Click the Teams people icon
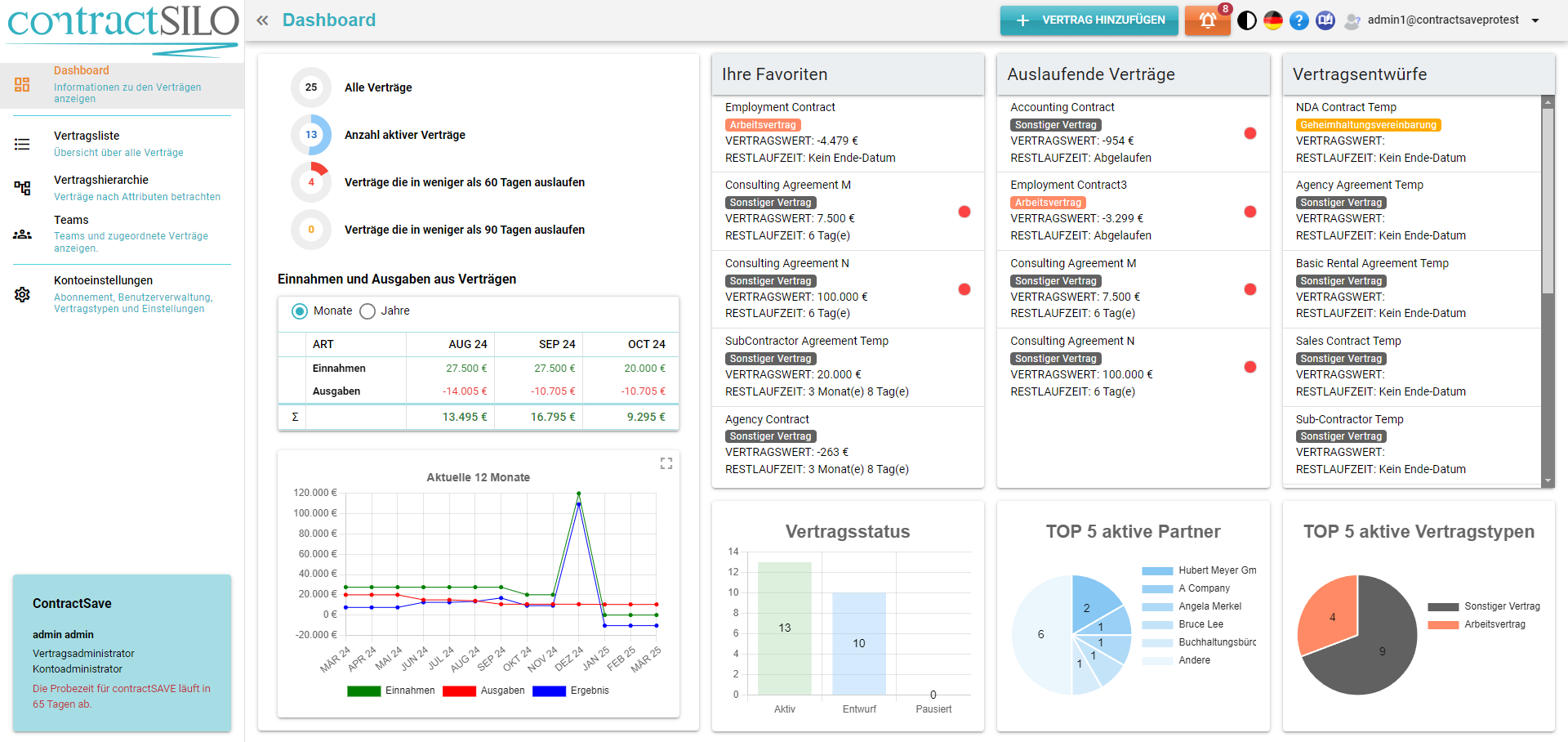 (x=22, y=234)
